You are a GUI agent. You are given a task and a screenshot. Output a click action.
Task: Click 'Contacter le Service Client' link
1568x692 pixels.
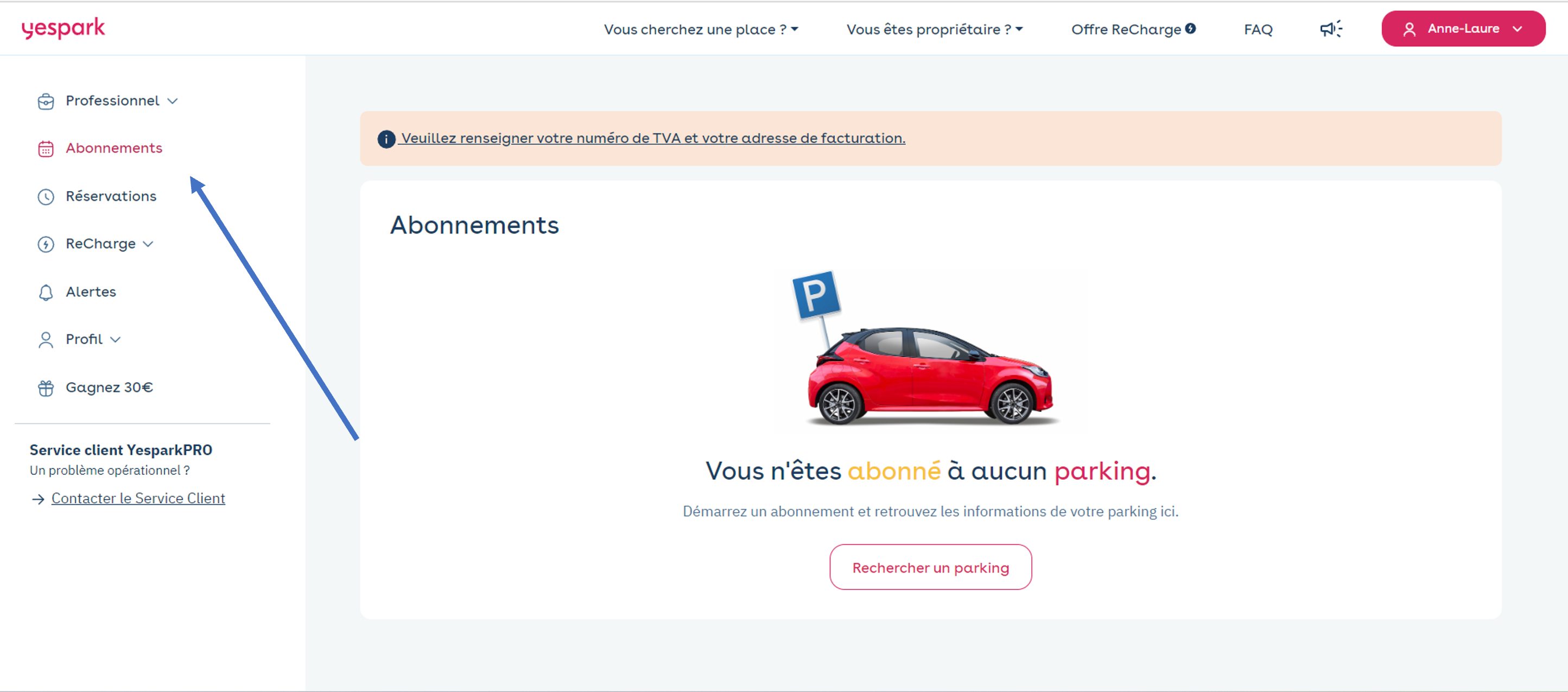tap(138, 498)
